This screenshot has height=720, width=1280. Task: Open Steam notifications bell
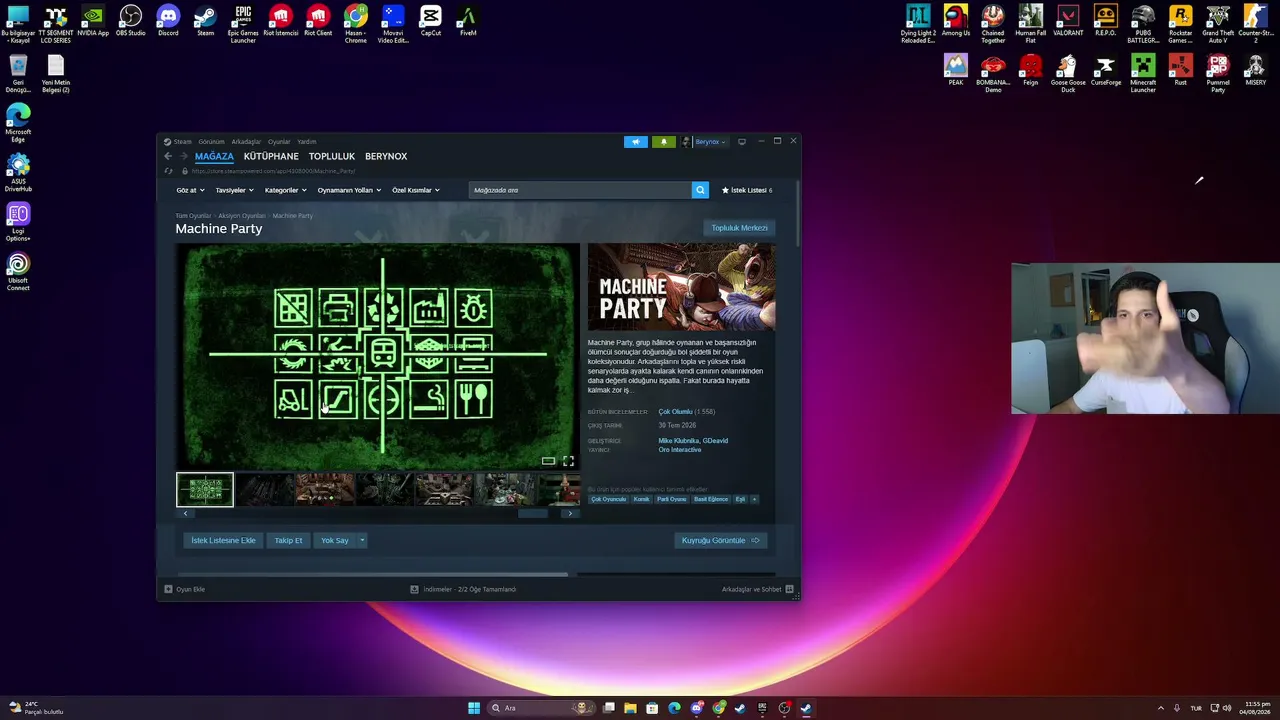[x=663, y=142]
